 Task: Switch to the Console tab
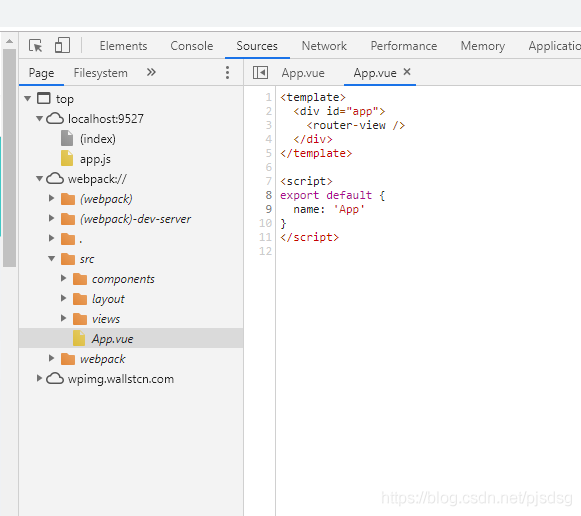click(x=192, y=46)
